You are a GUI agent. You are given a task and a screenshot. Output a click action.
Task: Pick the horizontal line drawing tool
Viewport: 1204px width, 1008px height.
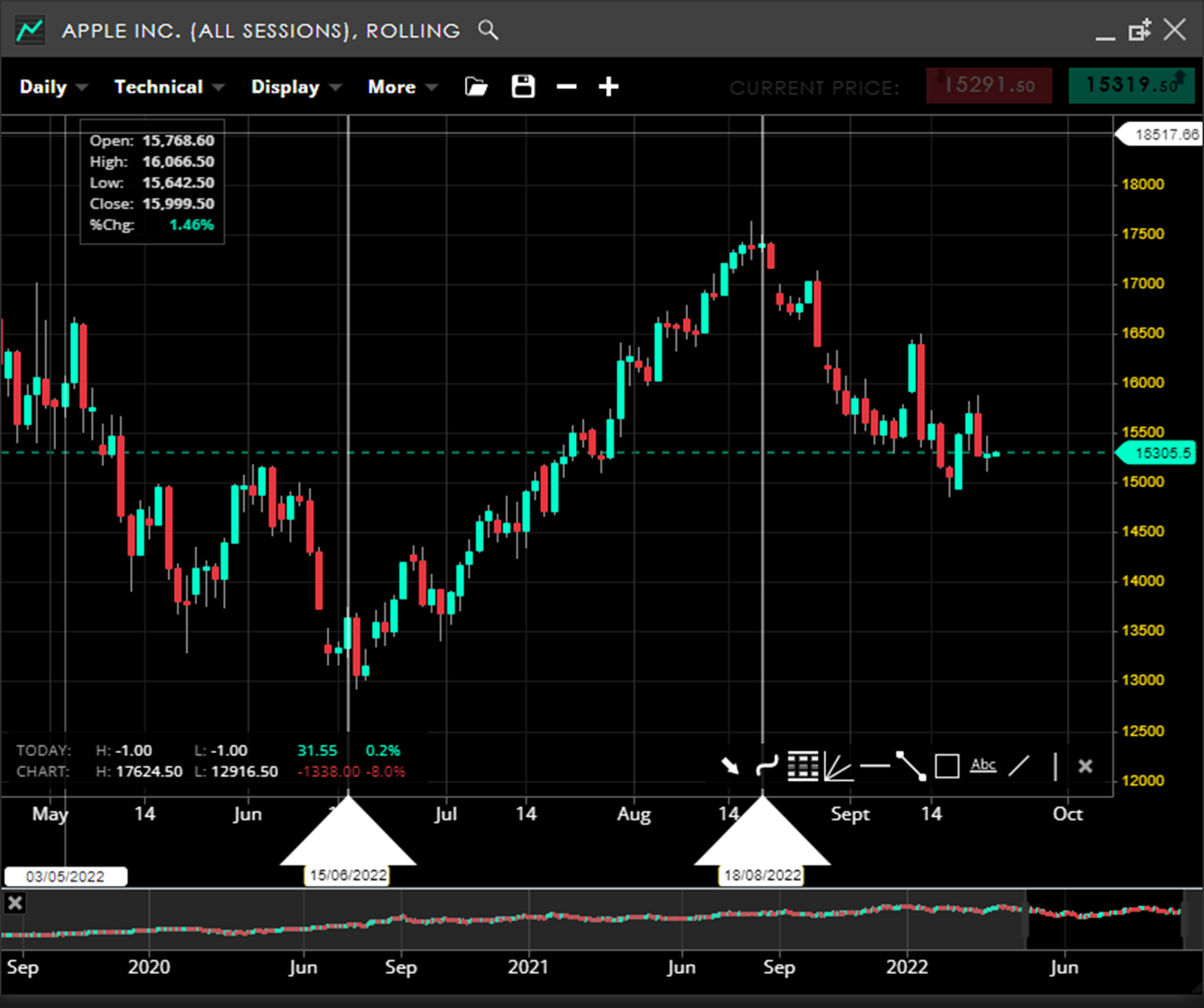pyautogui.click(x=874, y=766)
